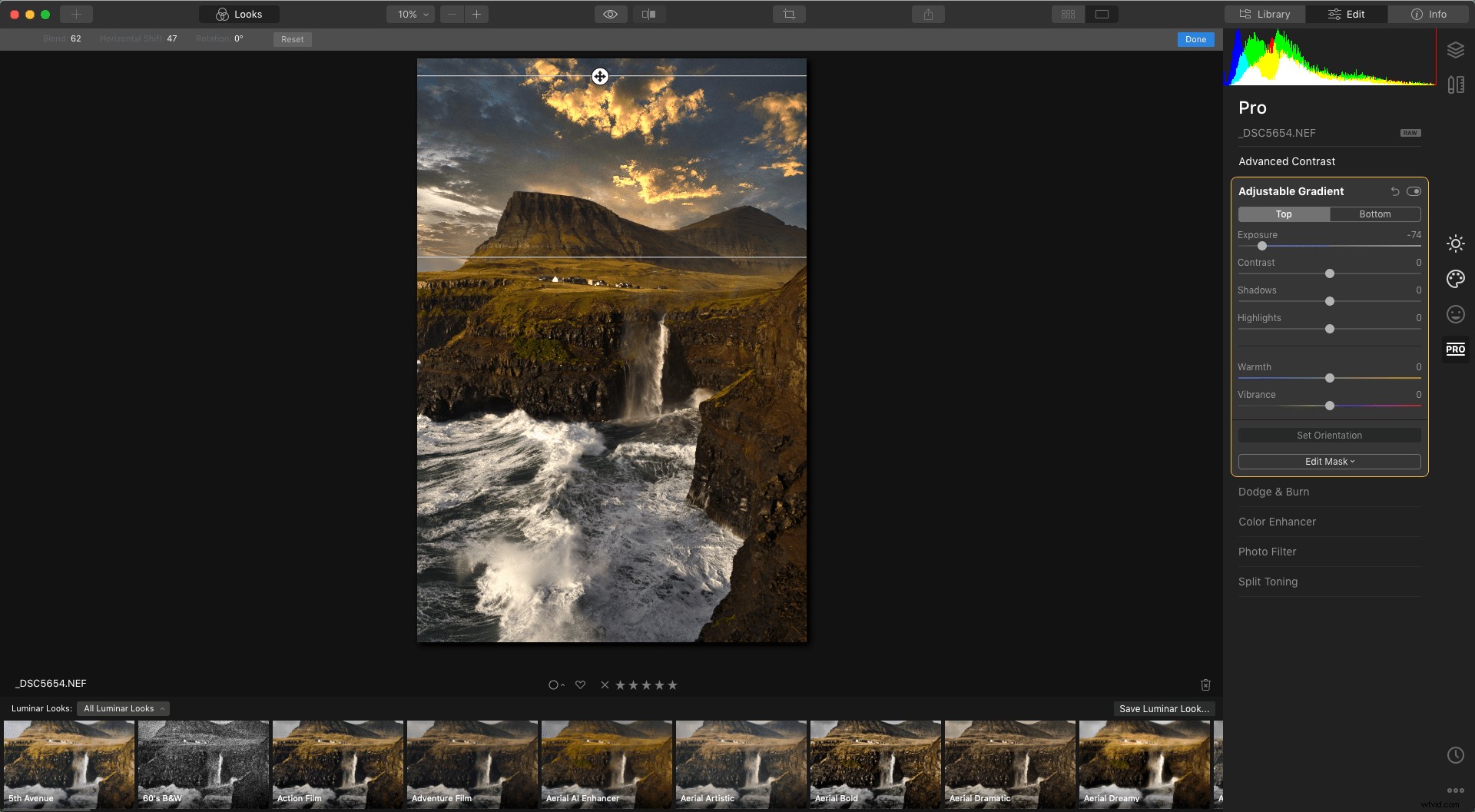Toggle the quick preview eye icon
This screenshot has height=812, width=1475.
tap(610, 13)
